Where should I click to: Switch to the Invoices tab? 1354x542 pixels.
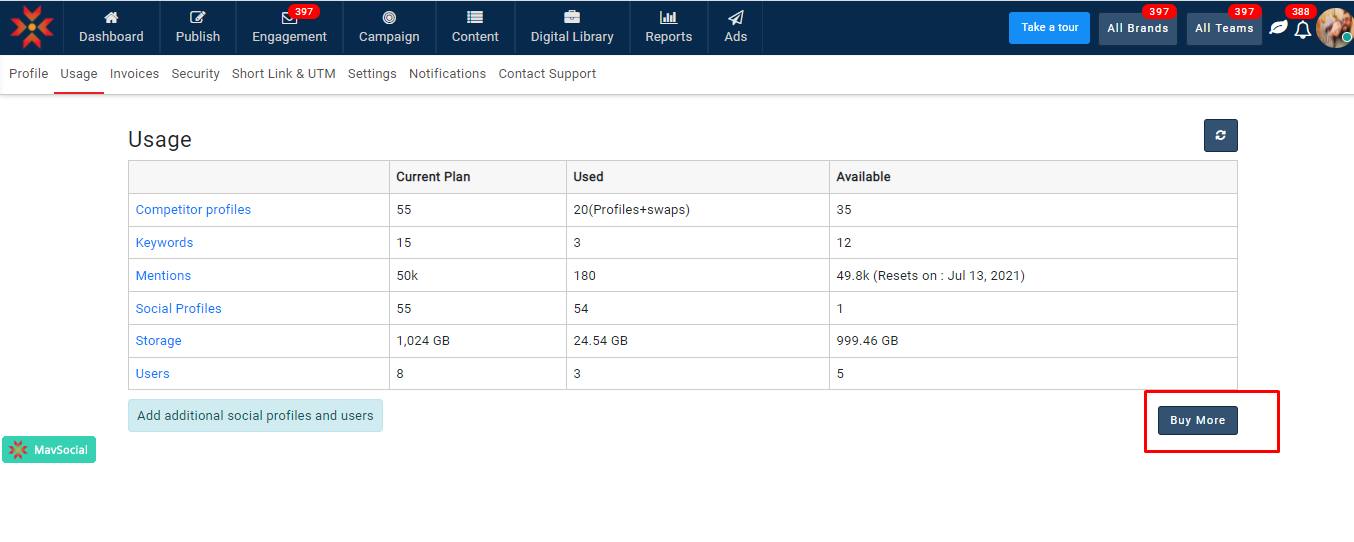[134, 74]
